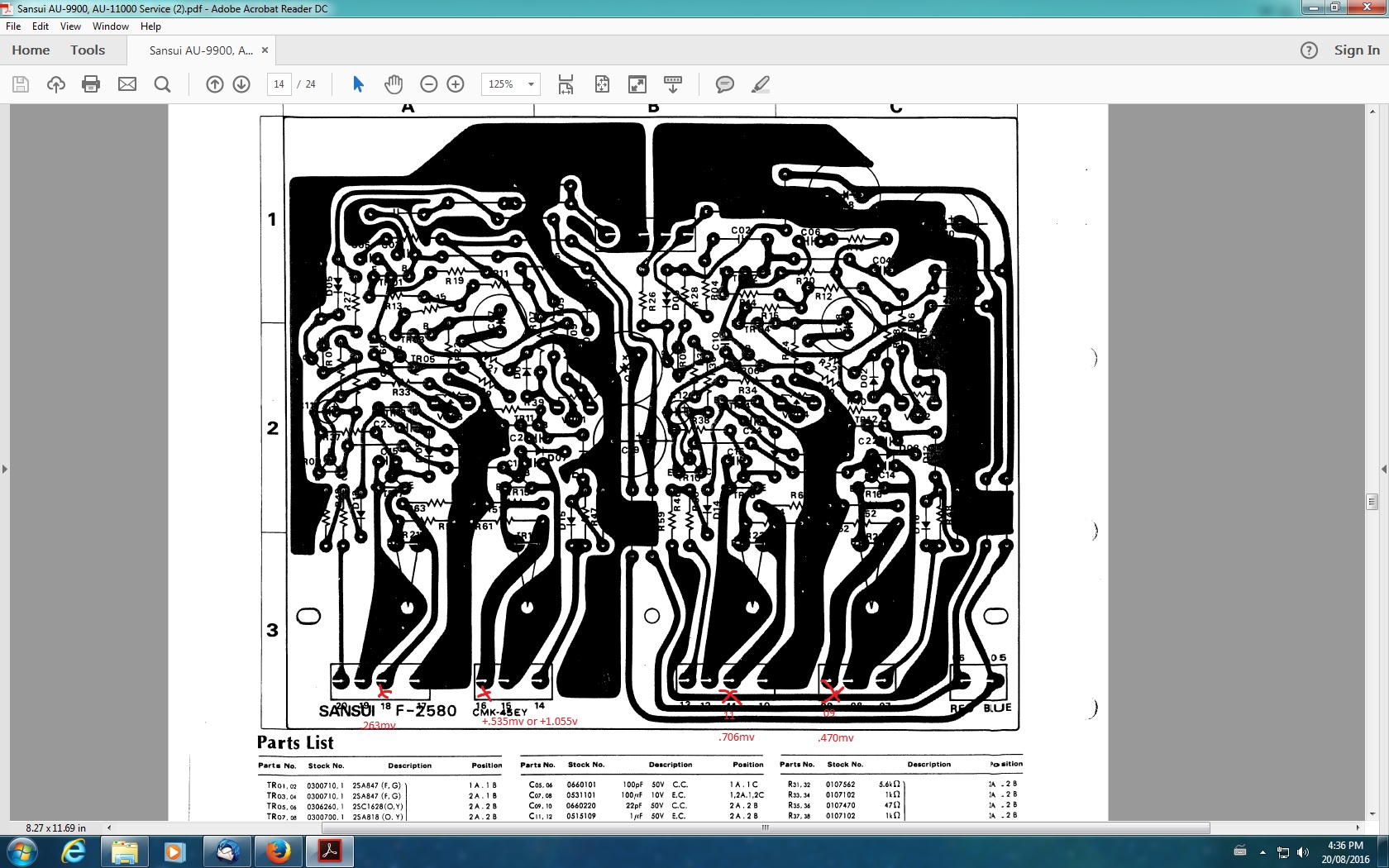Open the Window menu
Viewport: 1389px width, 868px height.
111,26
